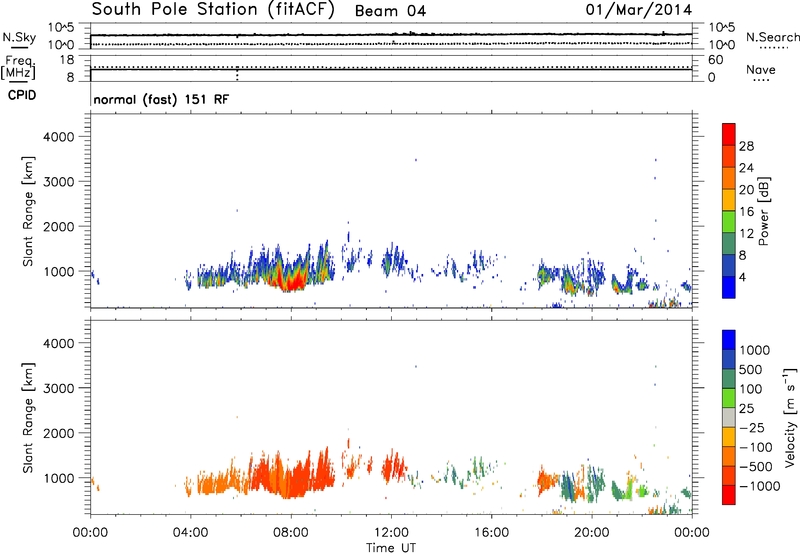This screenshot has height=554, width=800.
Task: Click the 08:00 time tick label
Action: coord(291,533)
